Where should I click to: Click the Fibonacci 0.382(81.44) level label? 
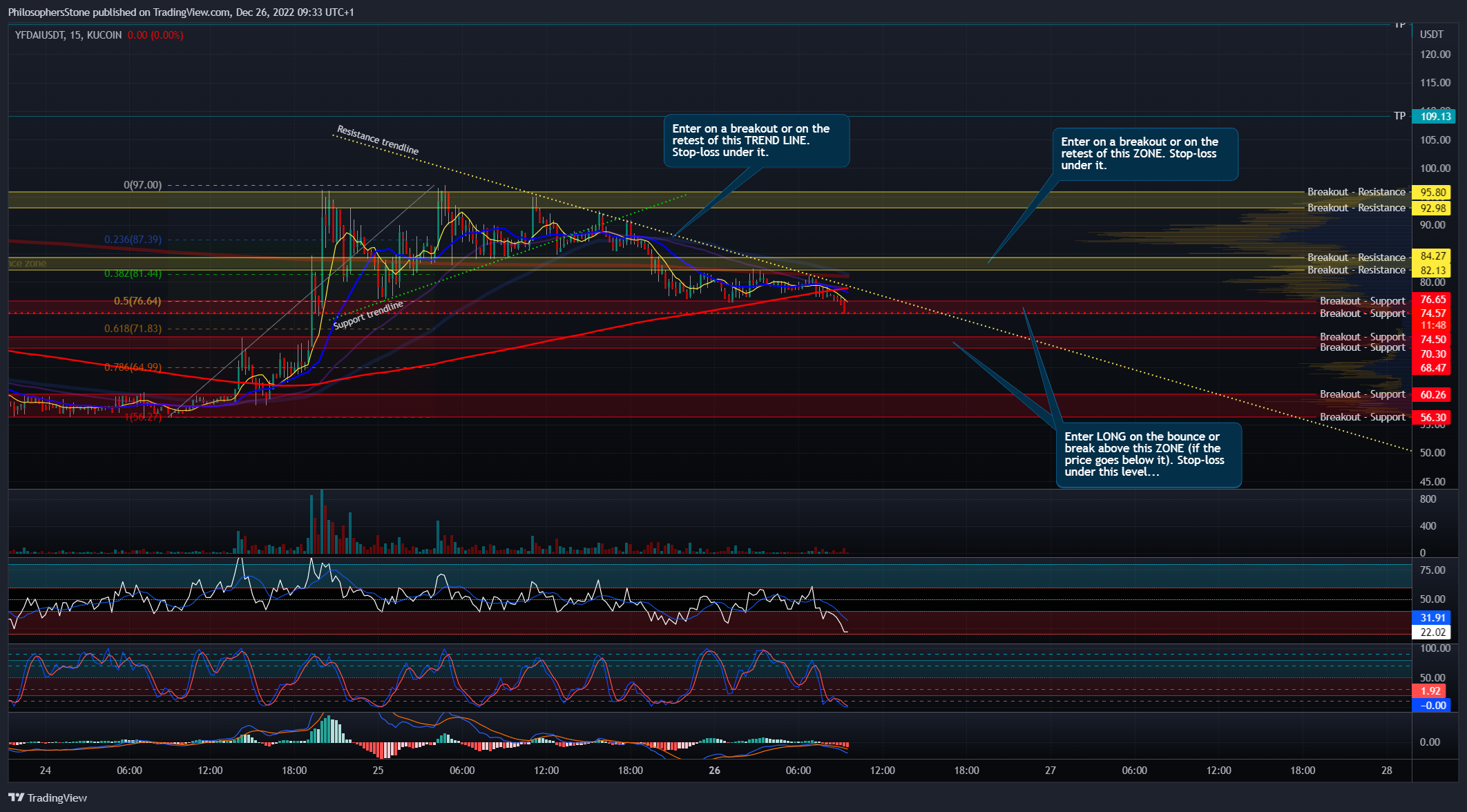[133, 273]
